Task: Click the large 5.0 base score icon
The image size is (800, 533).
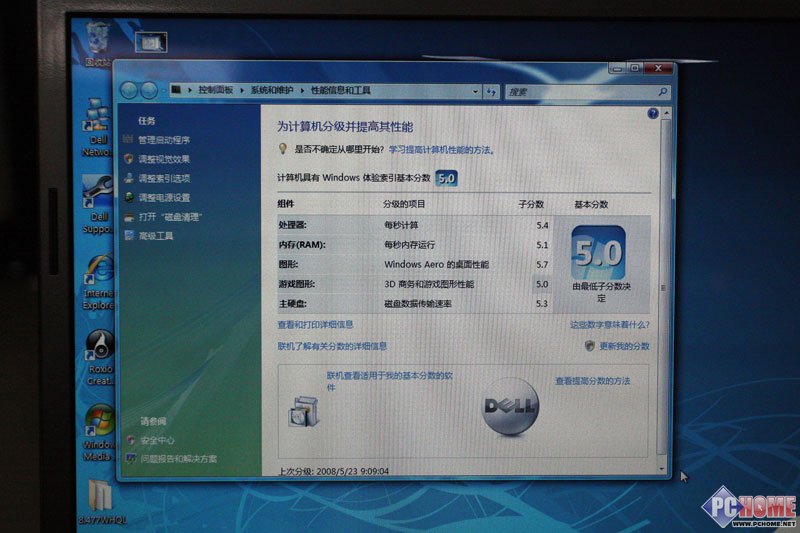Action: coord(598,252)
